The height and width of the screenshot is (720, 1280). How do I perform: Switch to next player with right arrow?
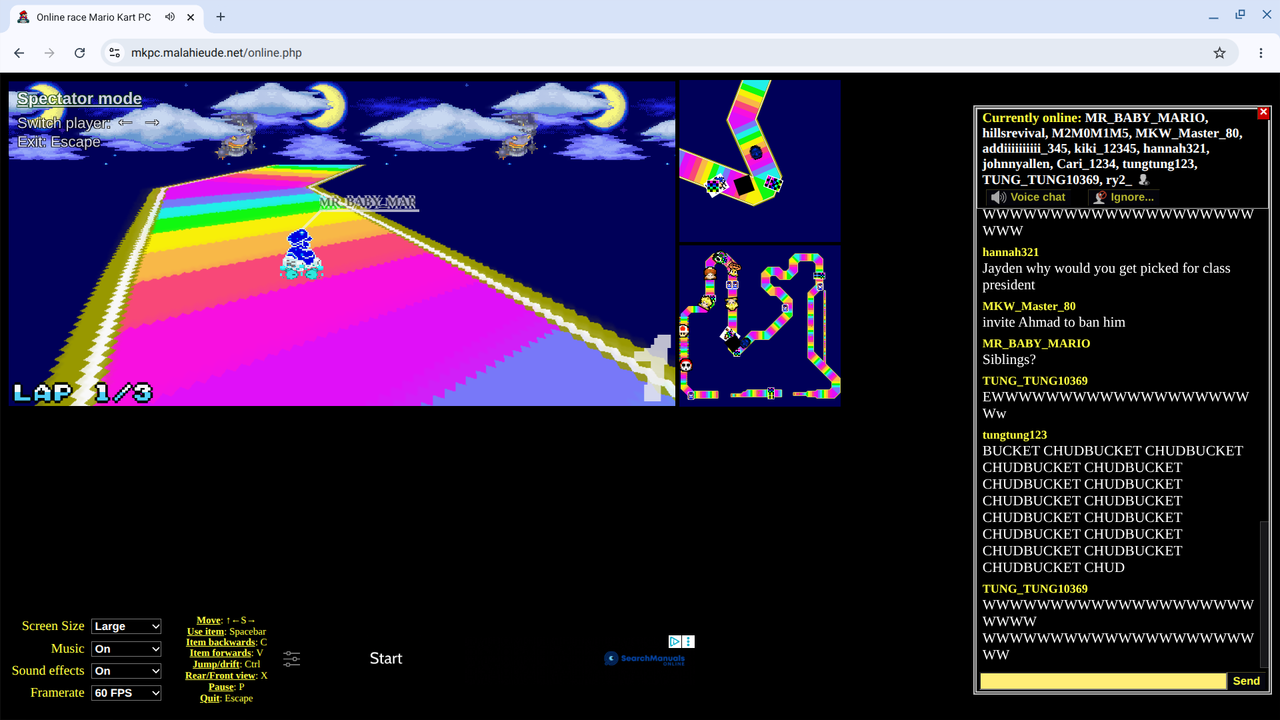click(x=152, y=122)
